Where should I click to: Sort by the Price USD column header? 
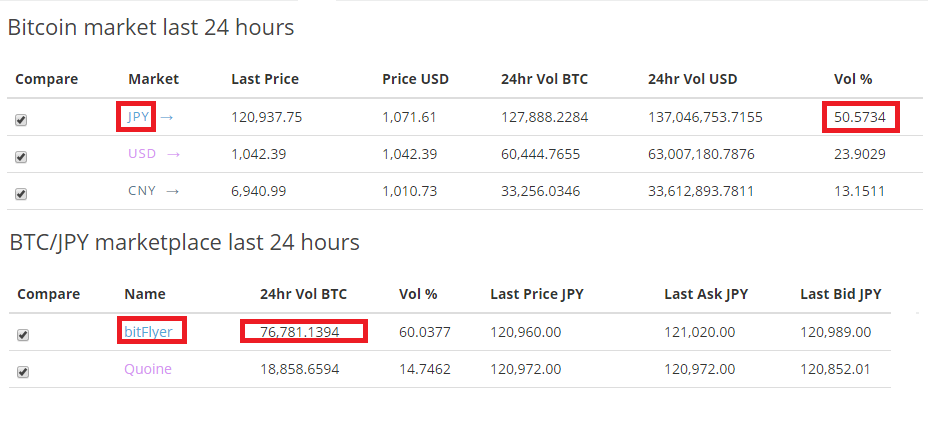pos(415,79)
